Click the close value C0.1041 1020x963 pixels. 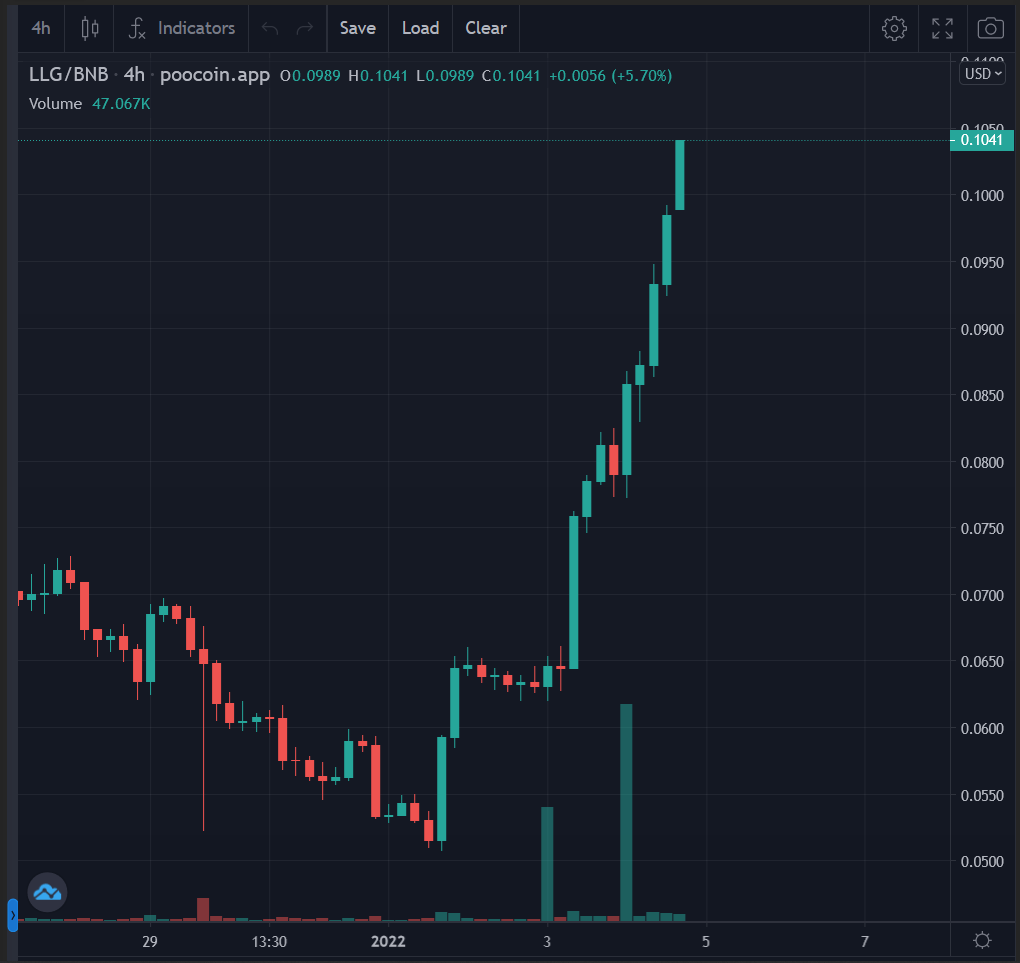[511, 75]
